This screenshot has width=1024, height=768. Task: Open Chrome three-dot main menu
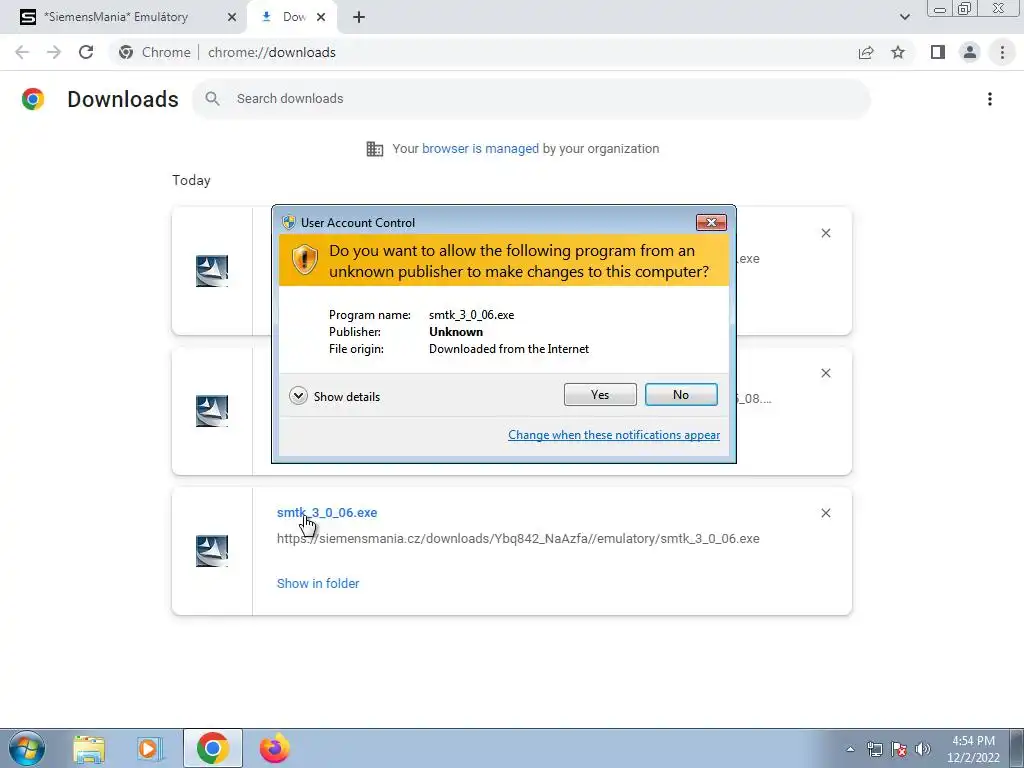(1002, 52)
